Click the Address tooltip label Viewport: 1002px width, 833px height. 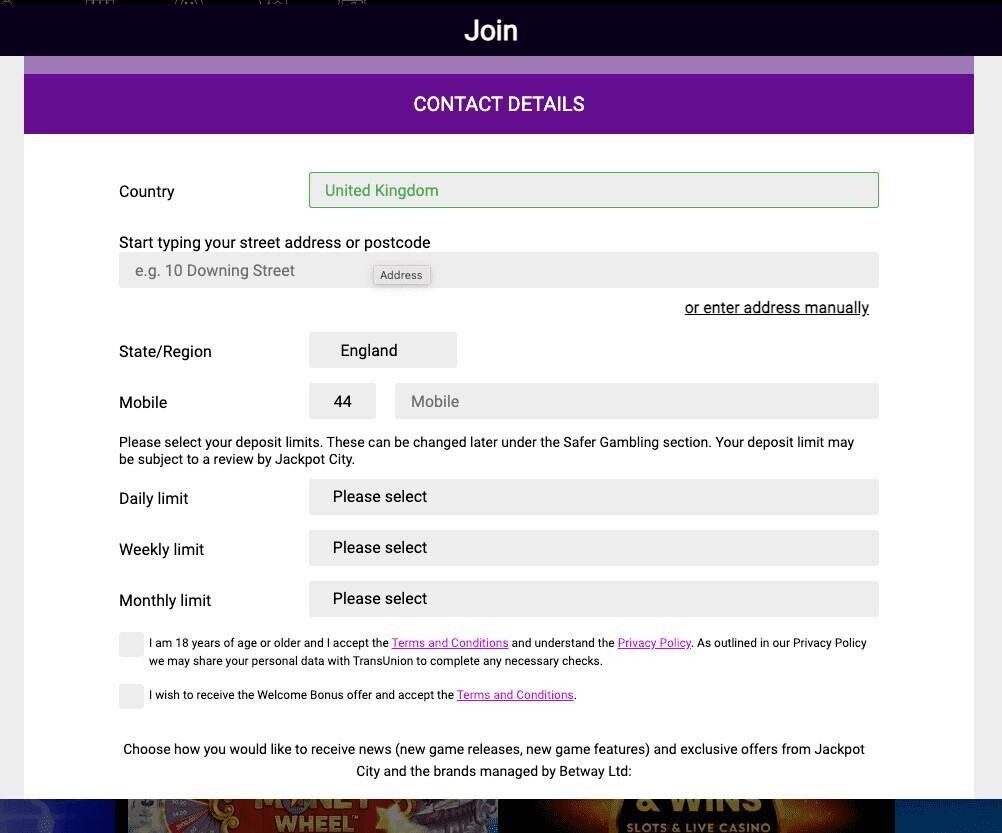[401, 275]
